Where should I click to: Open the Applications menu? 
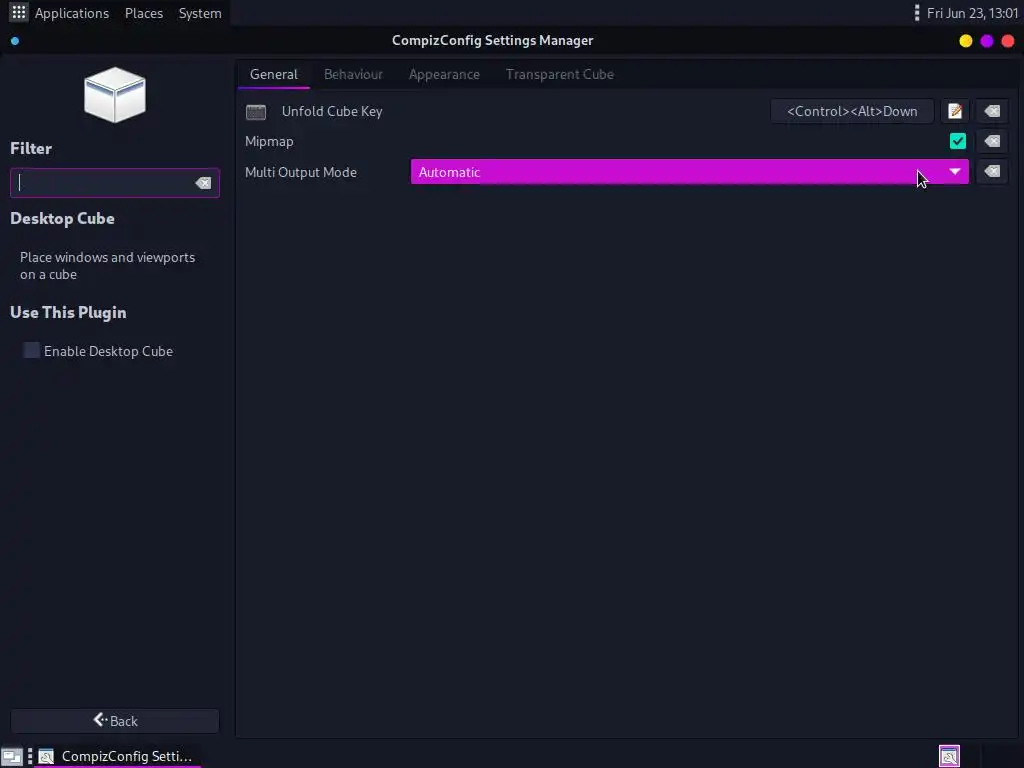coord(72,13)
